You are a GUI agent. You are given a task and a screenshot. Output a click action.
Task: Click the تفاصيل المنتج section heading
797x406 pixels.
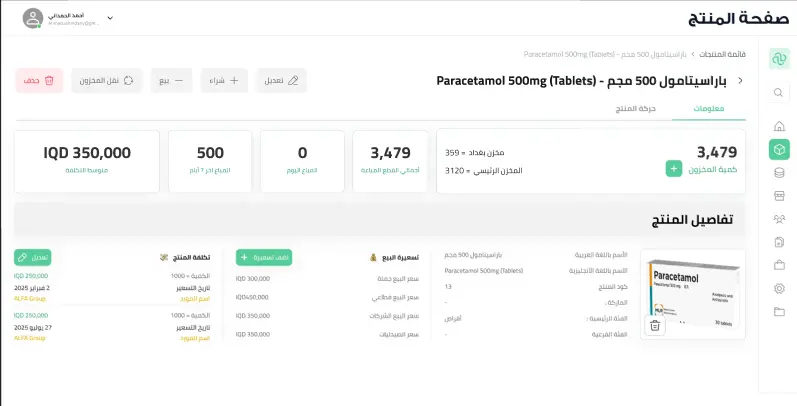click(692, 220)
